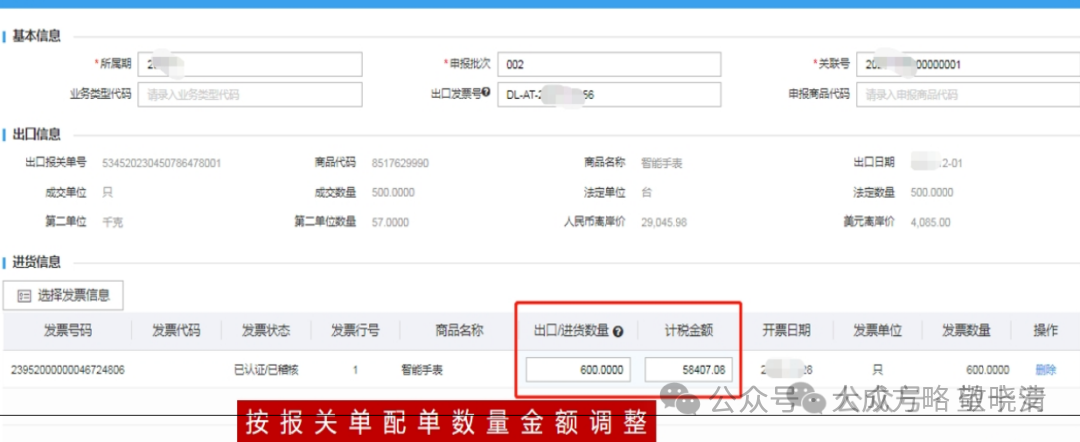Click the 操作 column header
This screenshot has width=1080, height=442.
1046,330
